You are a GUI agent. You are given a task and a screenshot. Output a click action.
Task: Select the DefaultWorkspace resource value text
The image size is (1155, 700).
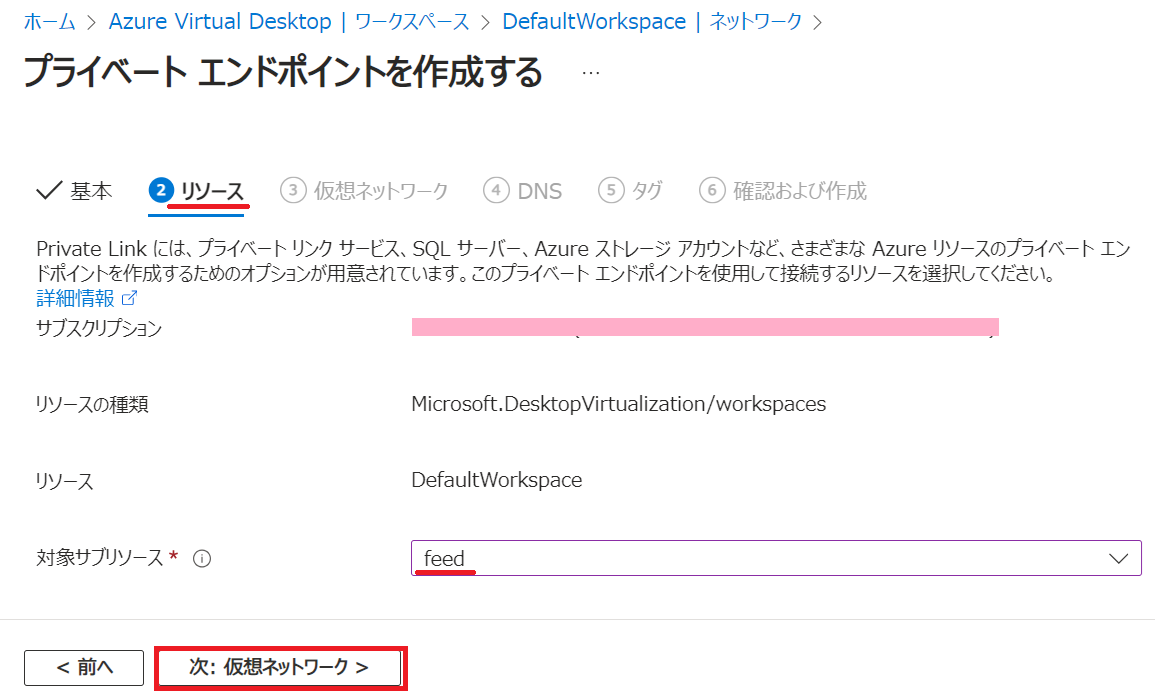tap(496, 480)
